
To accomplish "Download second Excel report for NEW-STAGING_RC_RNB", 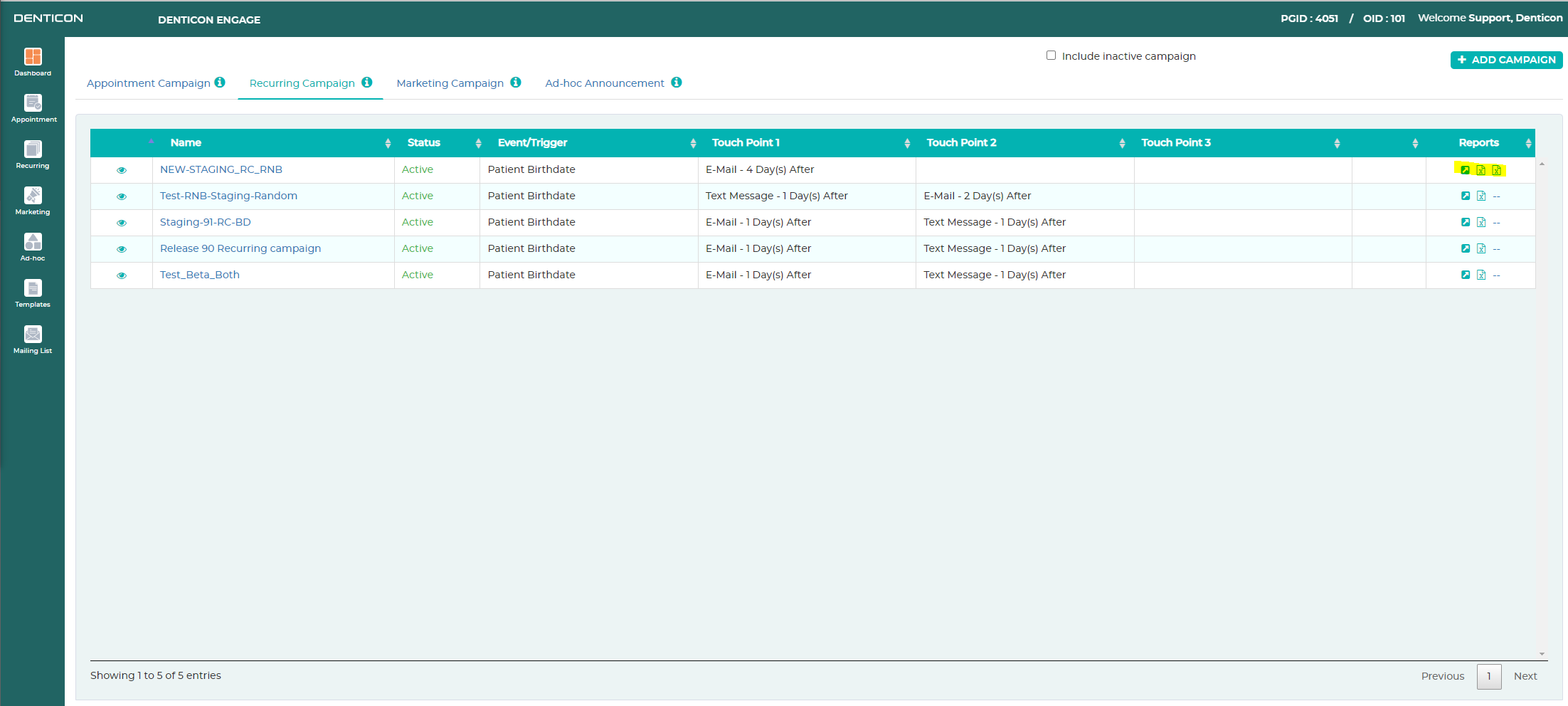I will 1497,170.
